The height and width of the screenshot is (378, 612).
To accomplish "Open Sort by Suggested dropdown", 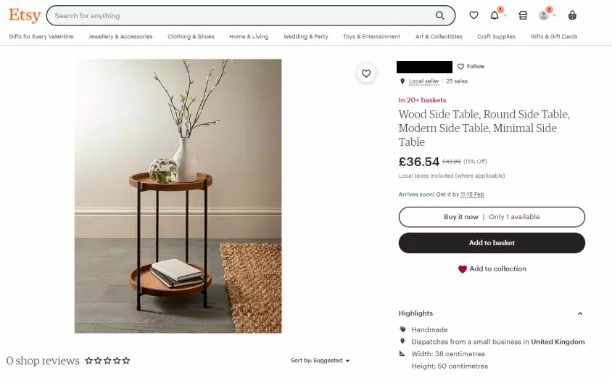I will tap(320, 360).
